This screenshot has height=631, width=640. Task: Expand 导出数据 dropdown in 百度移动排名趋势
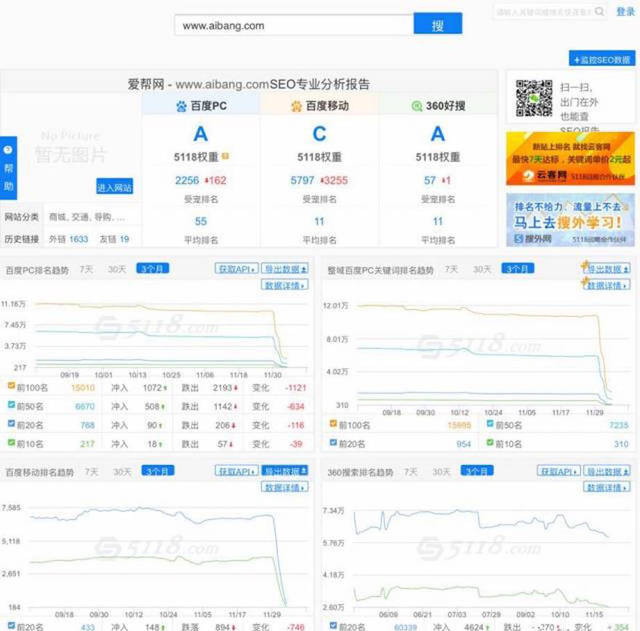click(x=284, y=471)
